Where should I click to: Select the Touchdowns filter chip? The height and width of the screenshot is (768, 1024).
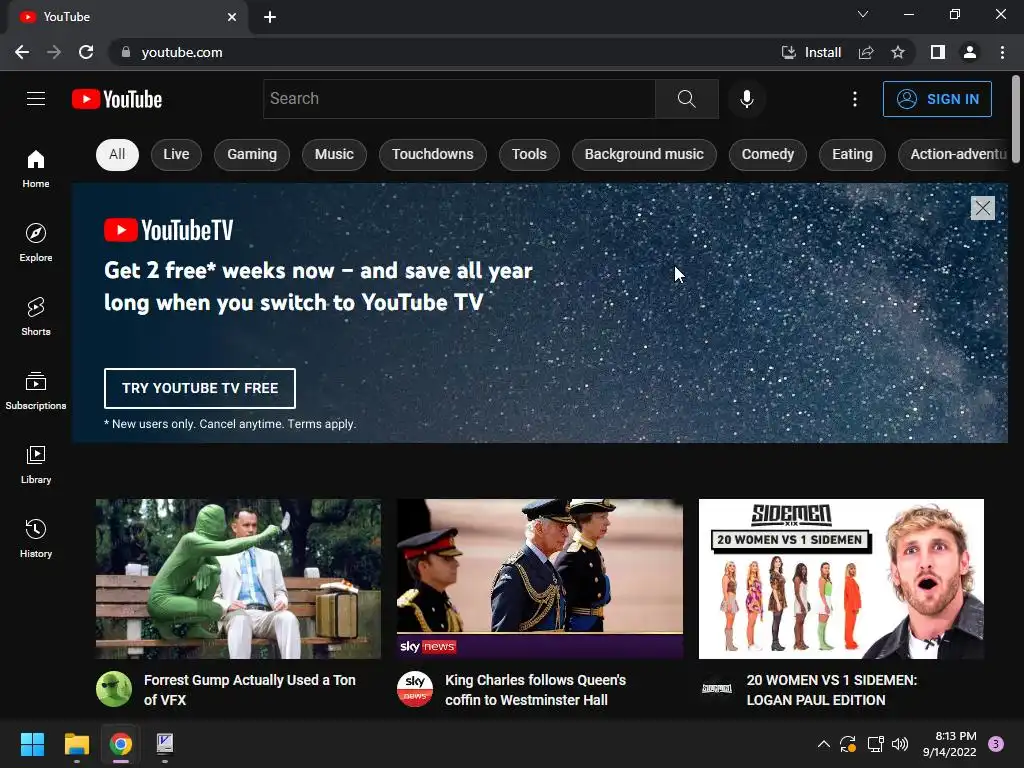tap(432, 155)
